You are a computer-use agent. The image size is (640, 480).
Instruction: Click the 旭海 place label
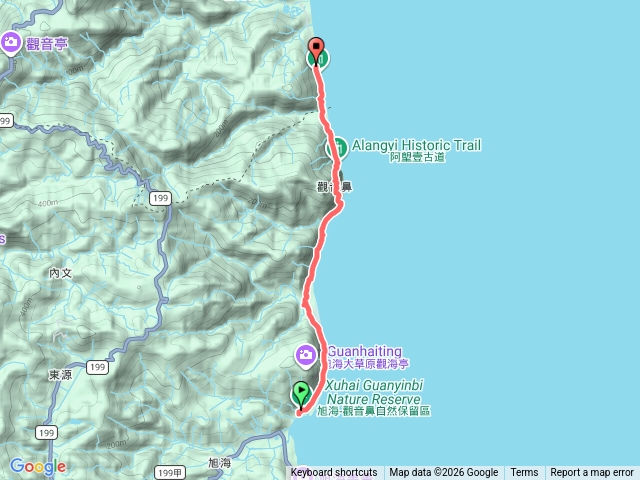point(220,463)
